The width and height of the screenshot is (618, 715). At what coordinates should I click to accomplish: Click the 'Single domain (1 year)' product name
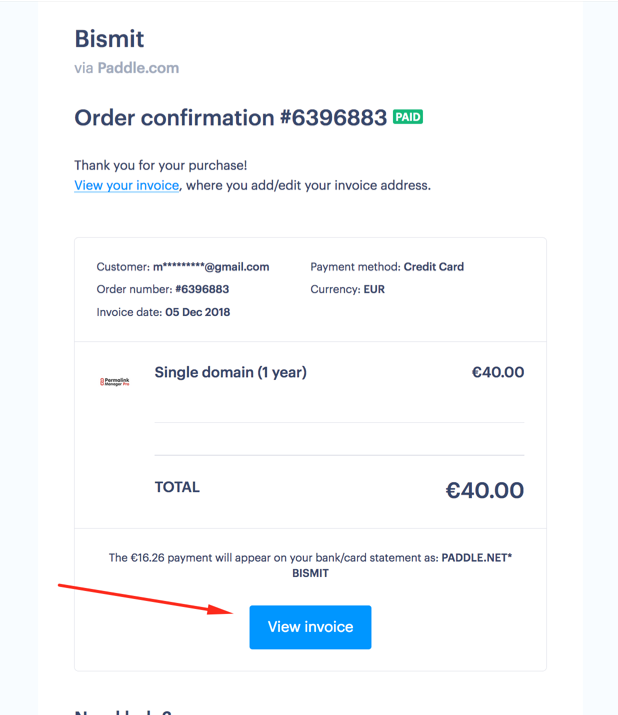(230, 373)
